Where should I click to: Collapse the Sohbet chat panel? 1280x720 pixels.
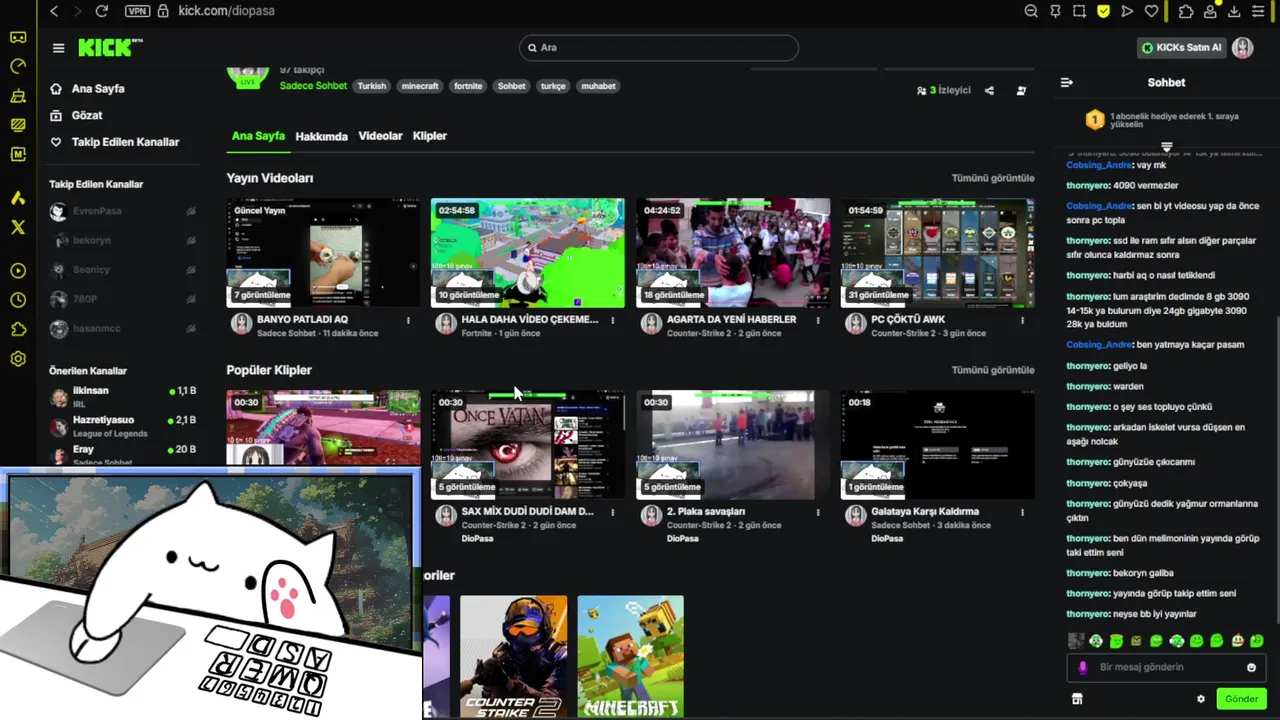1067,83
